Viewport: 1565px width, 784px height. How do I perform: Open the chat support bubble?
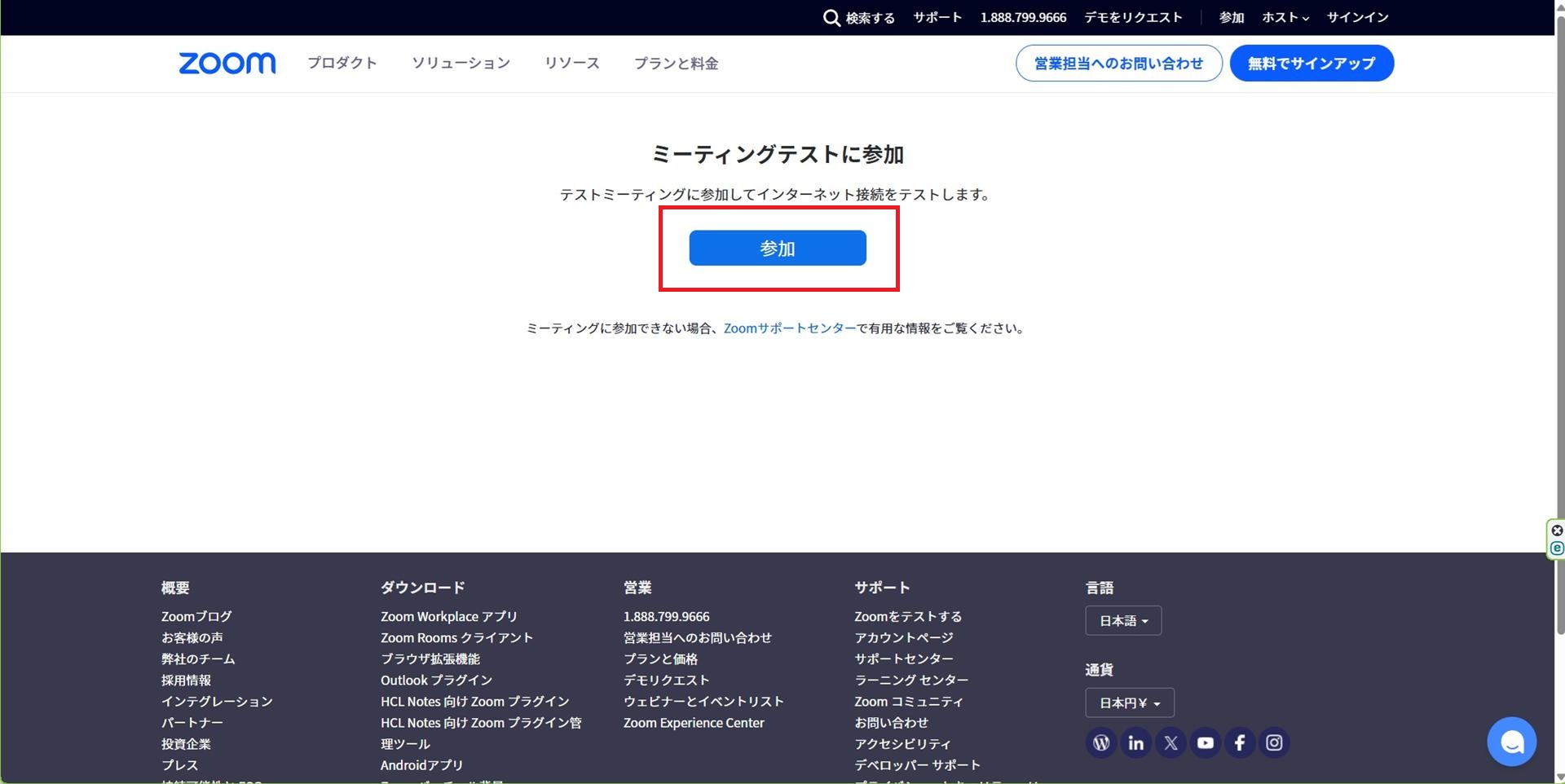point(1511,742)
